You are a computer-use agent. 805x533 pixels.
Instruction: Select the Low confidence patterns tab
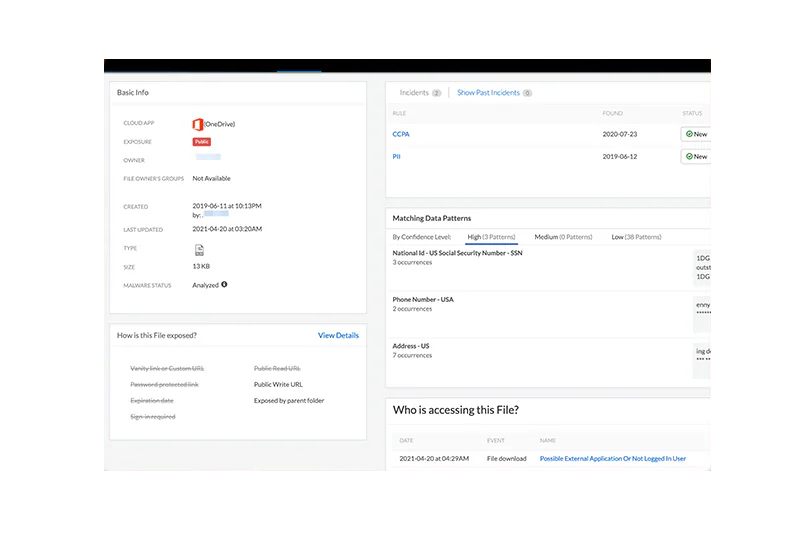point(635,237)
